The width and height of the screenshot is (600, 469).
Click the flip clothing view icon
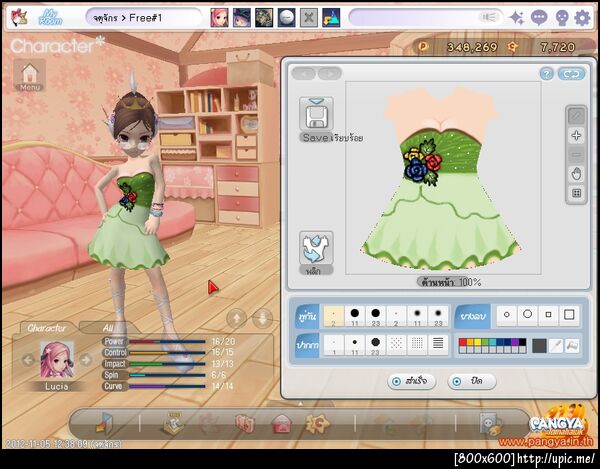click(316, 248)
